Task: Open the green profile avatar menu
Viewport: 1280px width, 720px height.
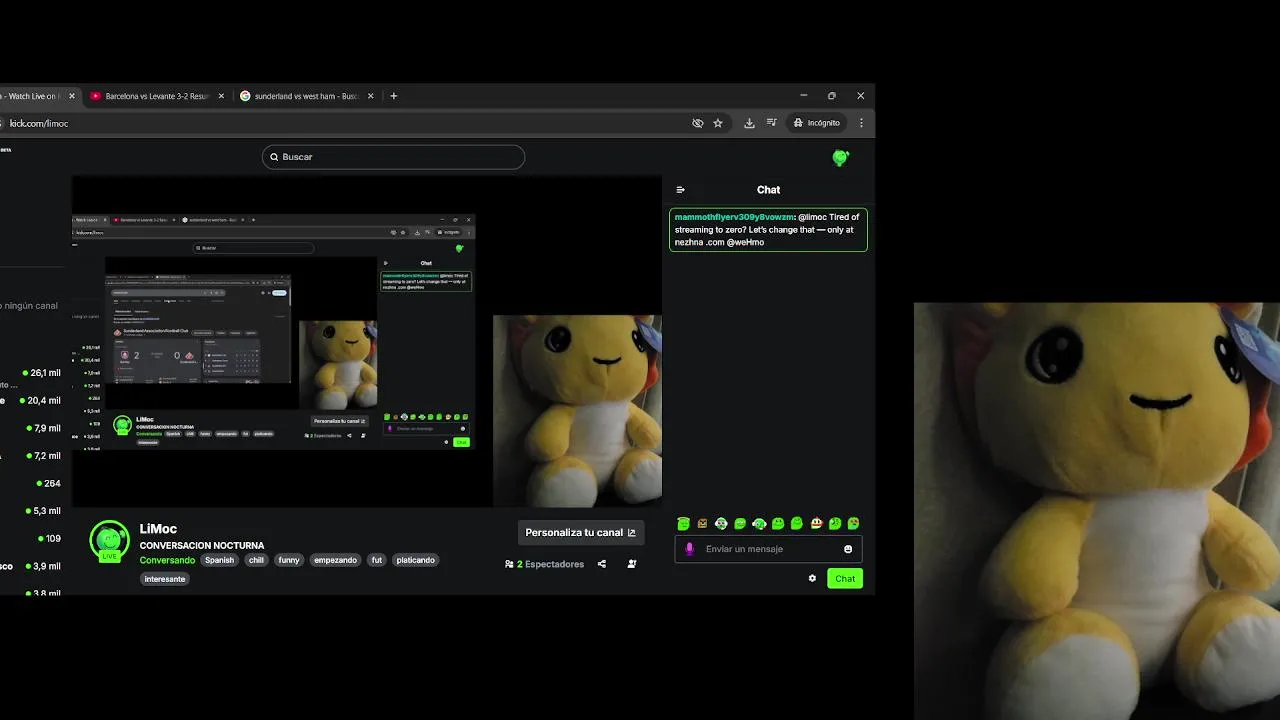Action: [840, 157]
